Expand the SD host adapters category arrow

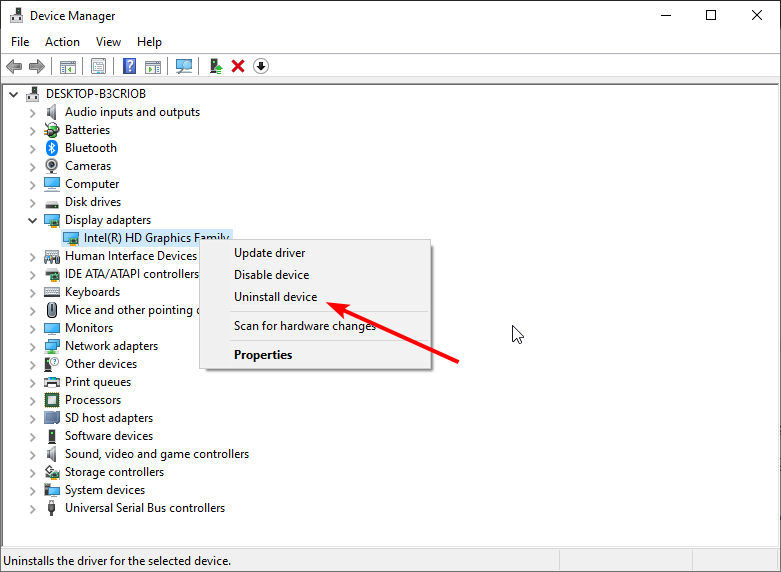[32, 418]
